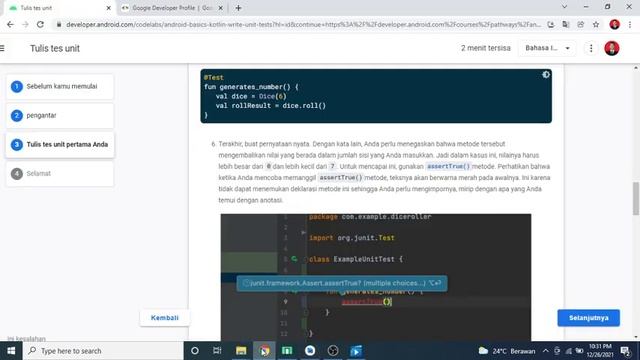Image resolution: width=640 pixels, height=360 pixels.
Task: Click the generates_number function code line
Action: coord(251,87)
